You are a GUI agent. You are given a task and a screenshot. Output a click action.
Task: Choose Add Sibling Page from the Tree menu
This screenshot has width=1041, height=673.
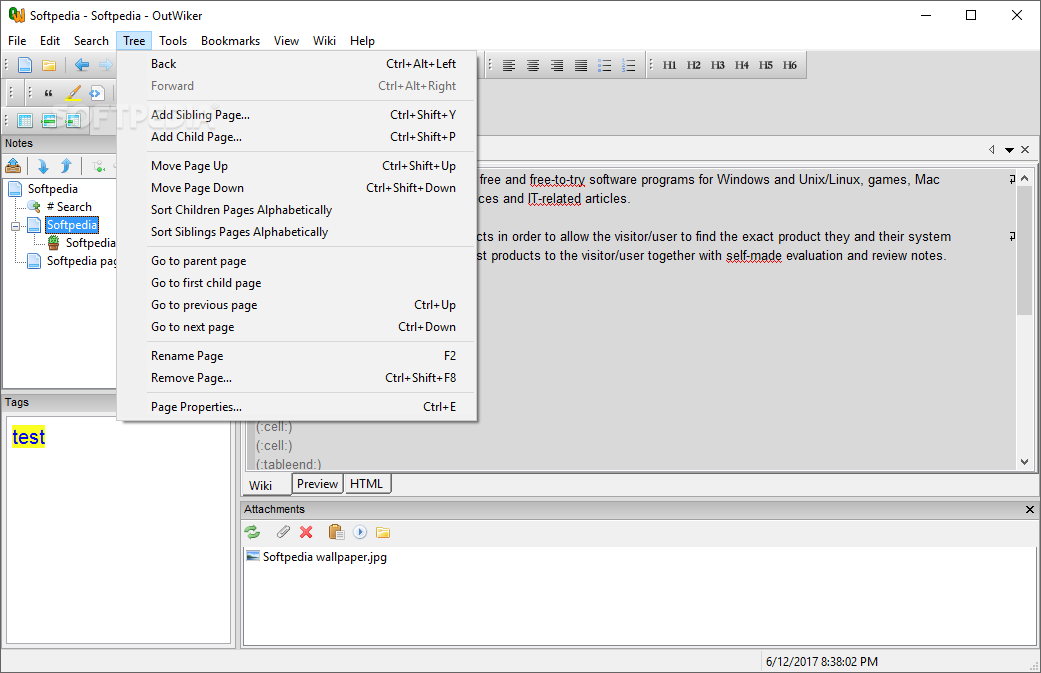(297, 115)
